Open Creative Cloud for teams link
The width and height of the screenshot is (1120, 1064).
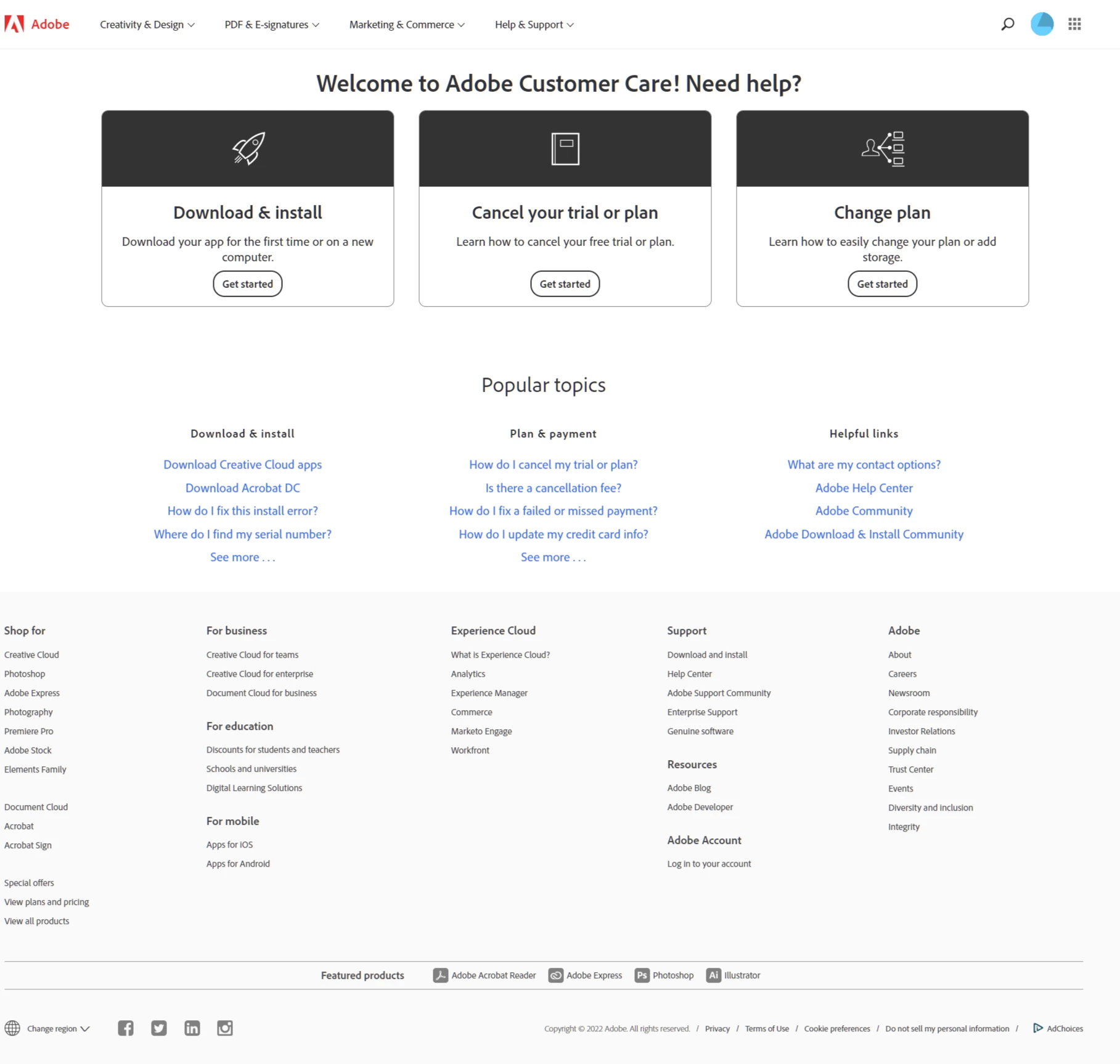pyautogui.click(x=252, y=655)
